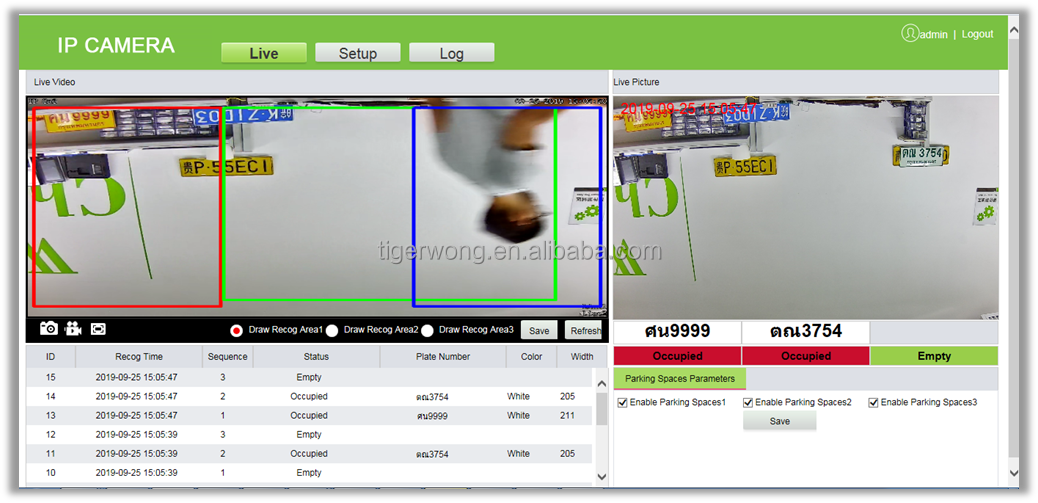The image size is (1038, 503).
Task: Take a snapshot with the camera icon
Action: coord(49,328)
